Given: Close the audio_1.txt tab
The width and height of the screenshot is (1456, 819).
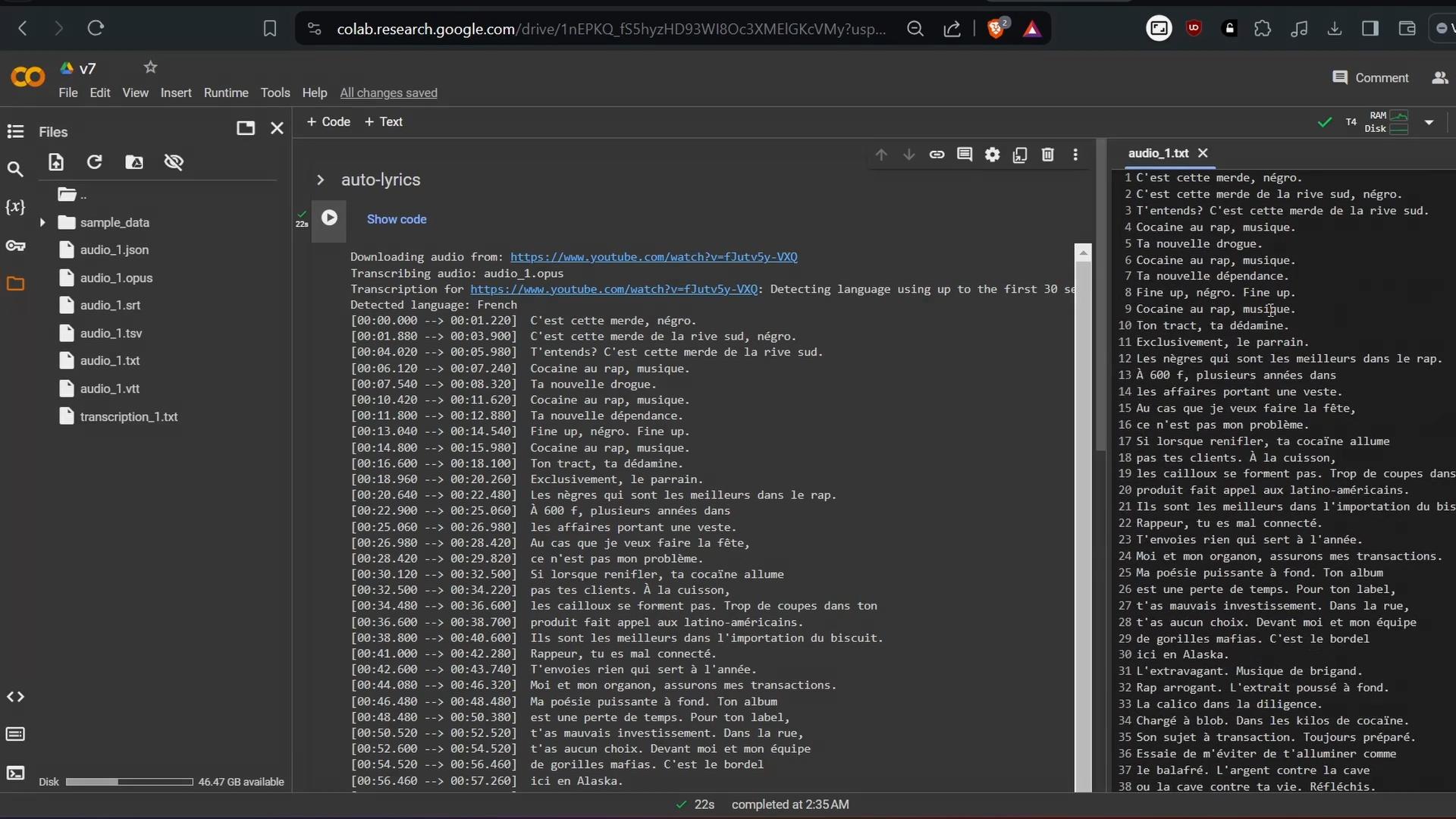Looking at the screenshot, I should pyautogui.click(x=1203, y=153).
